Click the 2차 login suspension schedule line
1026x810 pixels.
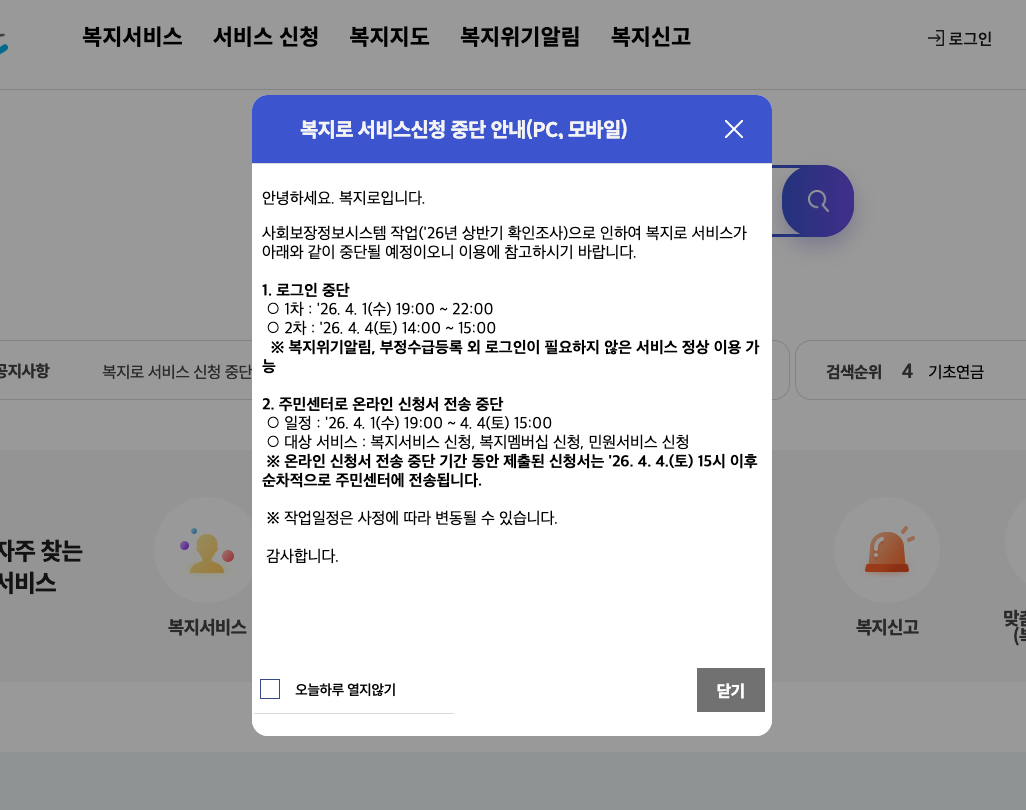(381, 328)
